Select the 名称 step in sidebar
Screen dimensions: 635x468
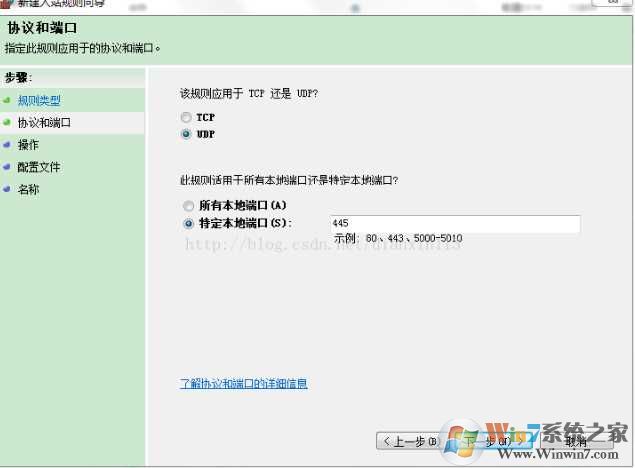pyautogui.click(x=28, y=189)
